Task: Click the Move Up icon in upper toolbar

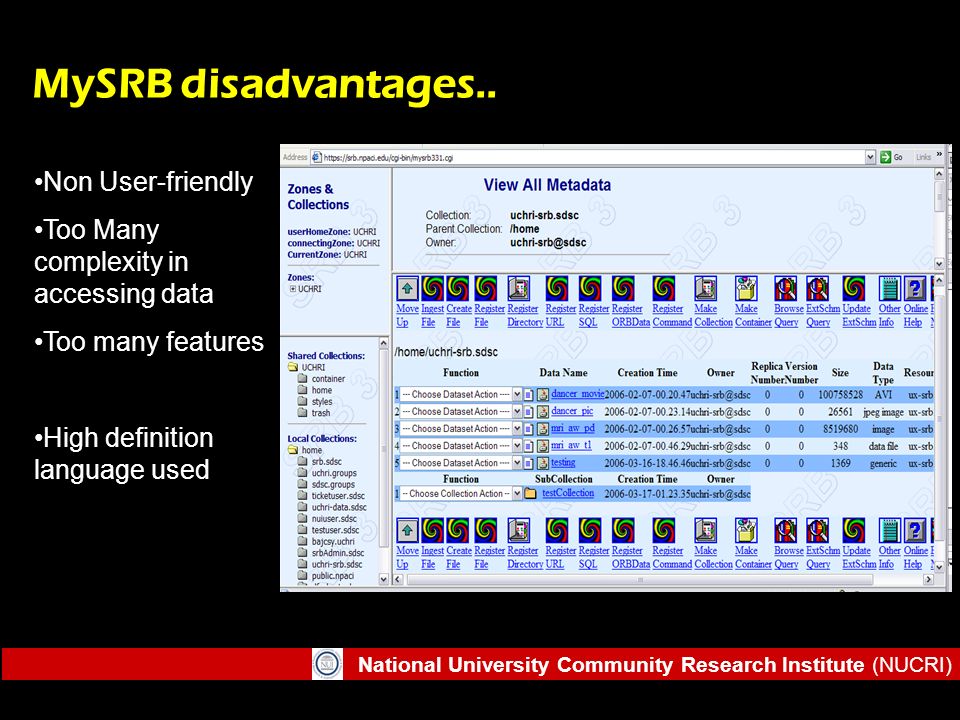Action: click(407, 288)
